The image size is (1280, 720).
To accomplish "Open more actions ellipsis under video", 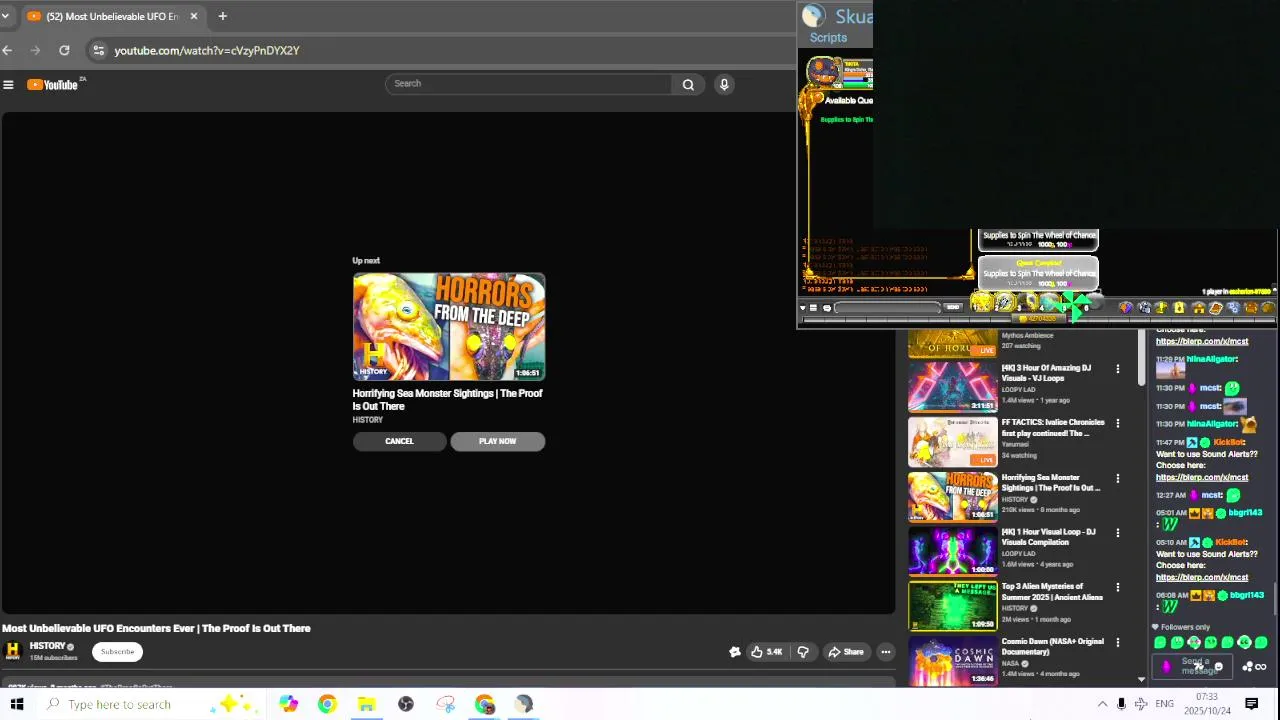I will 885,652.
